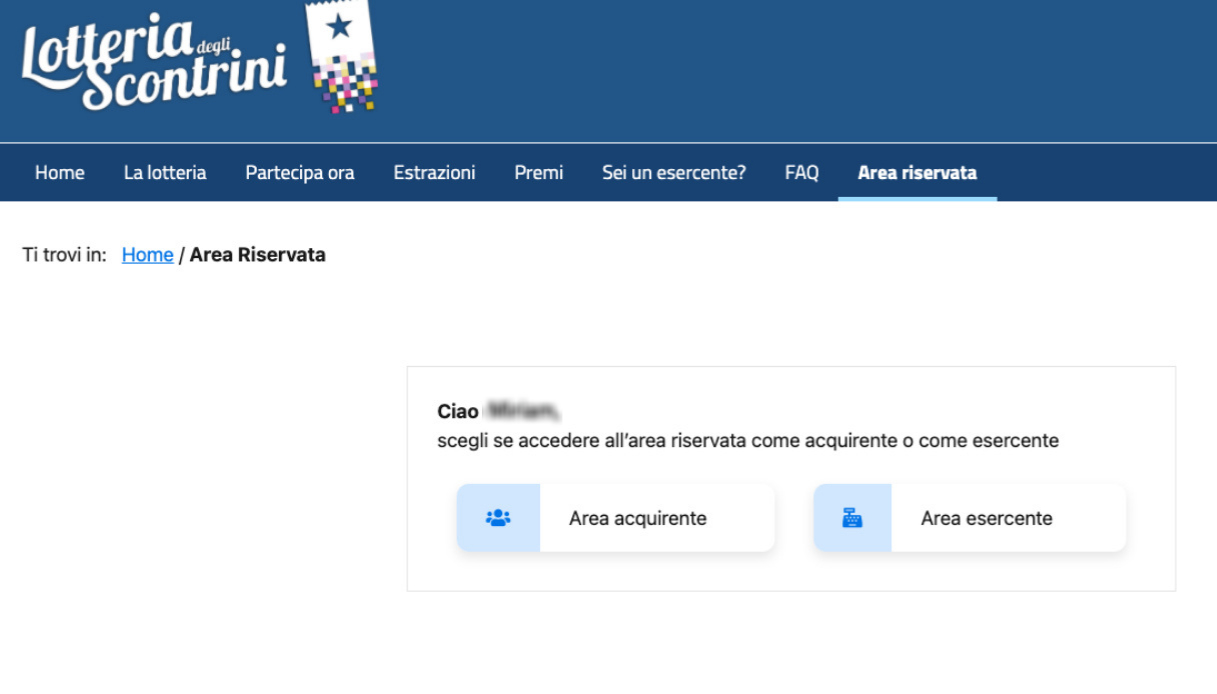
Task: Click the people icon for Area acquirente
Action: 498,518
